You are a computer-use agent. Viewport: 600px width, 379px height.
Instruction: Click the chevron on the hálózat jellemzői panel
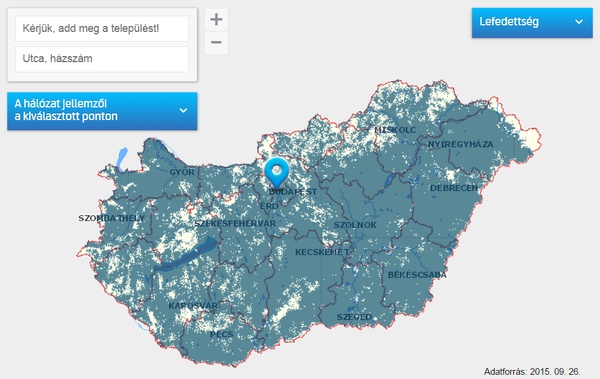[x=183, y=110]
